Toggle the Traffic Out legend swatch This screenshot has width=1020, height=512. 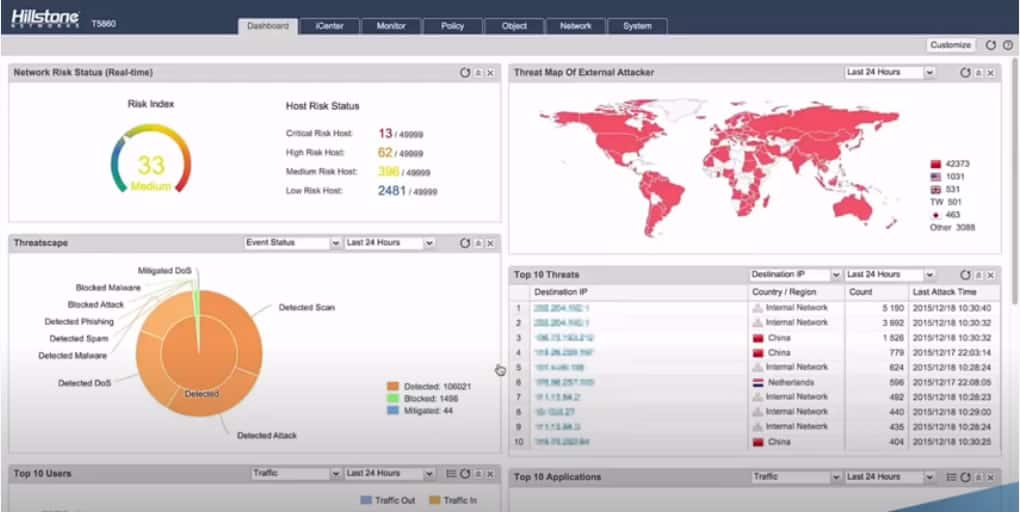pyautogui.click(x=366, y=500)
